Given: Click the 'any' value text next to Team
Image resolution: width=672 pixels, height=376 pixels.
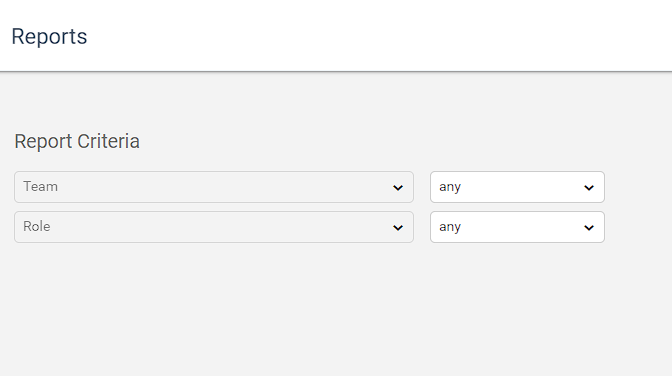Looking at the screenshot, I should (450, 187).
